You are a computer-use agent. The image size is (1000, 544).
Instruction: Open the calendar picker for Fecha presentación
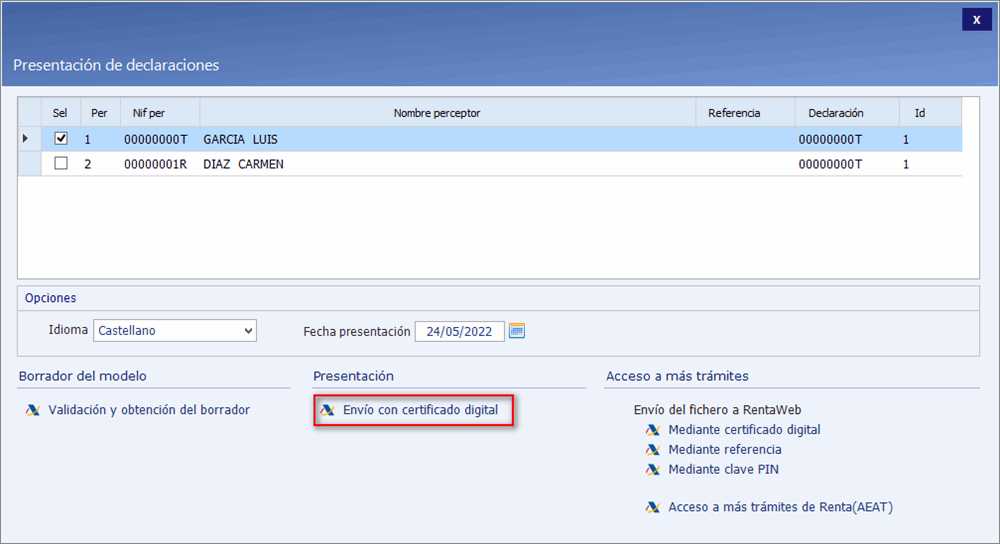517,331
